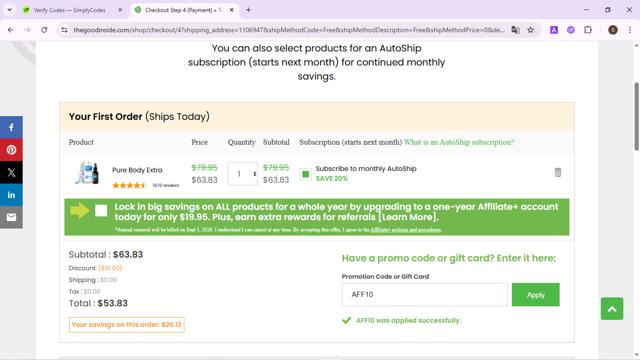Viewport: 640px width, 360px height.
Task: Click 'AFF10 was applied successfully' message
Action: [x=408, y=320]
